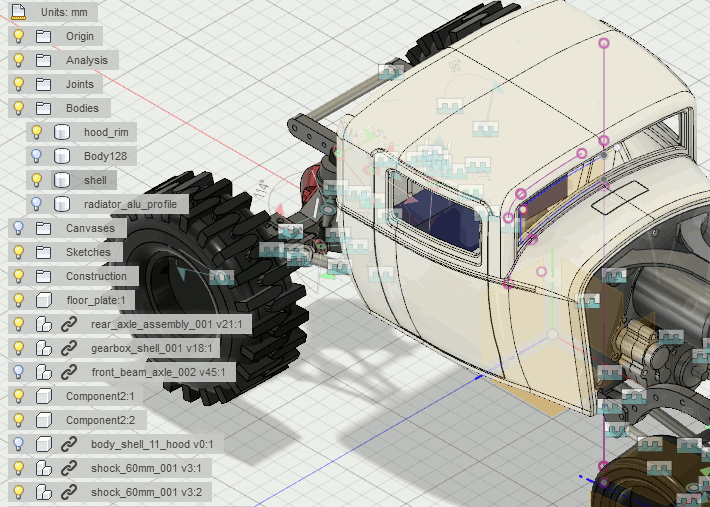The image size is (710, 507).
Task: Select floor_plate:1 component name
Action: (x=96, y=300)
